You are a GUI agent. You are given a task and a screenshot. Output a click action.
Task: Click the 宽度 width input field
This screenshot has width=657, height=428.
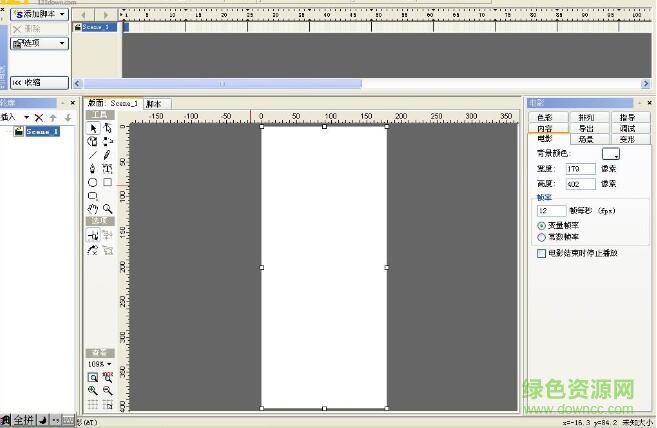pyautogui.click(x=580, y=170)
